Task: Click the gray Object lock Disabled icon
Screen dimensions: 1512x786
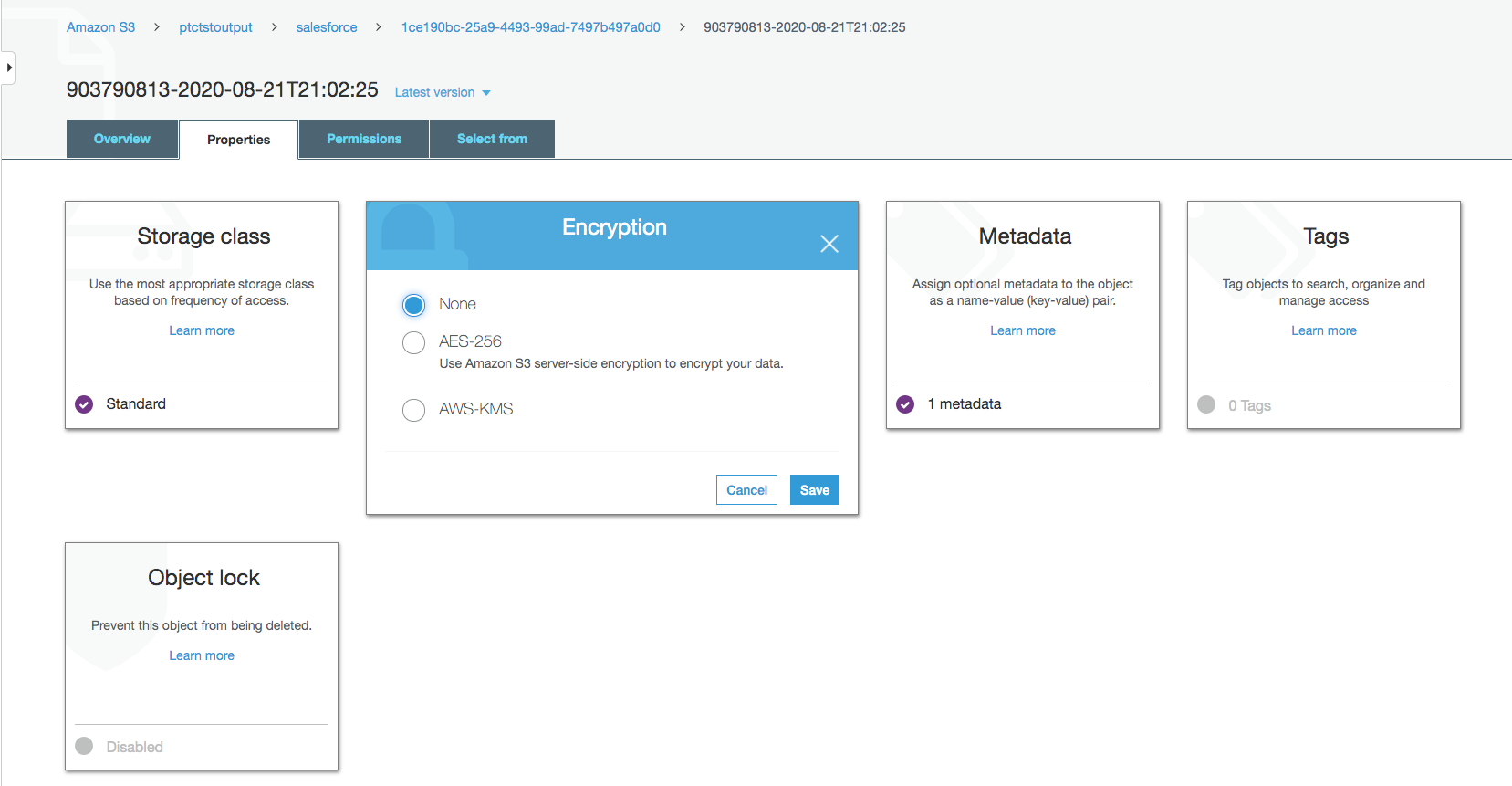Action: point(84,746)
